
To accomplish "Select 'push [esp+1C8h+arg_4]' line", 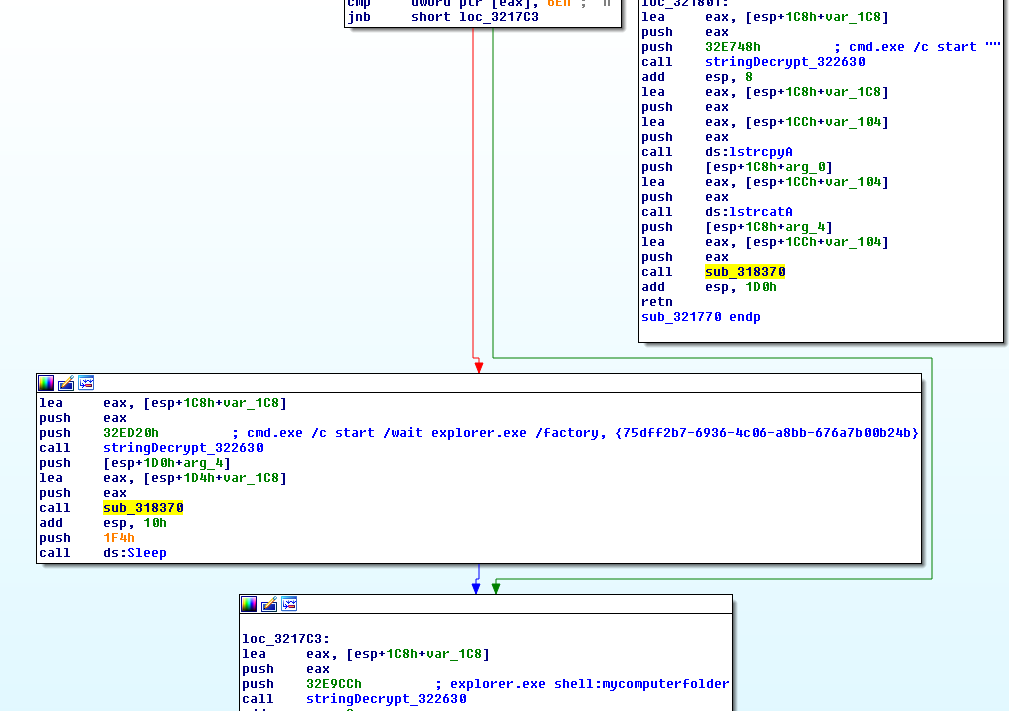I will pos(737,227).
